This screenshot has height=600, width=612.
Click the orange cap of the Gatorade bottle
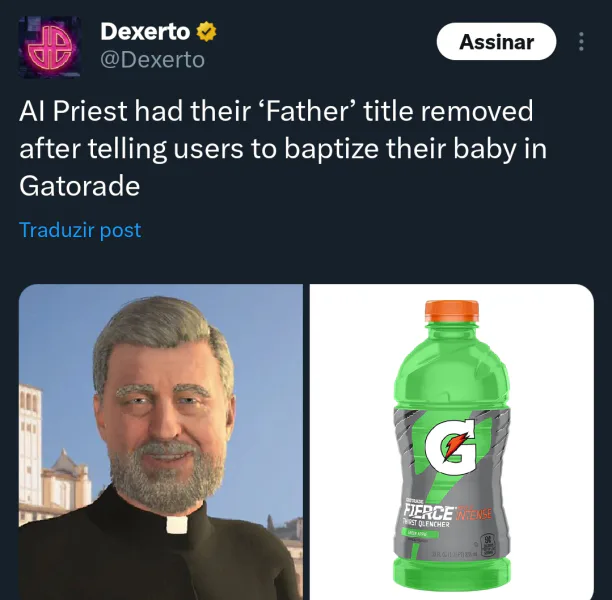452,311
